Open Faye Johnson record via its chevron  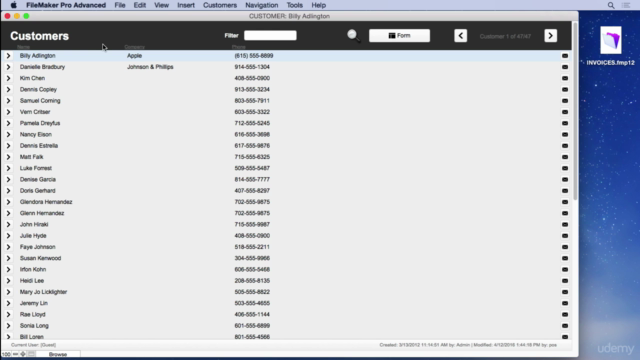(8, 247)
